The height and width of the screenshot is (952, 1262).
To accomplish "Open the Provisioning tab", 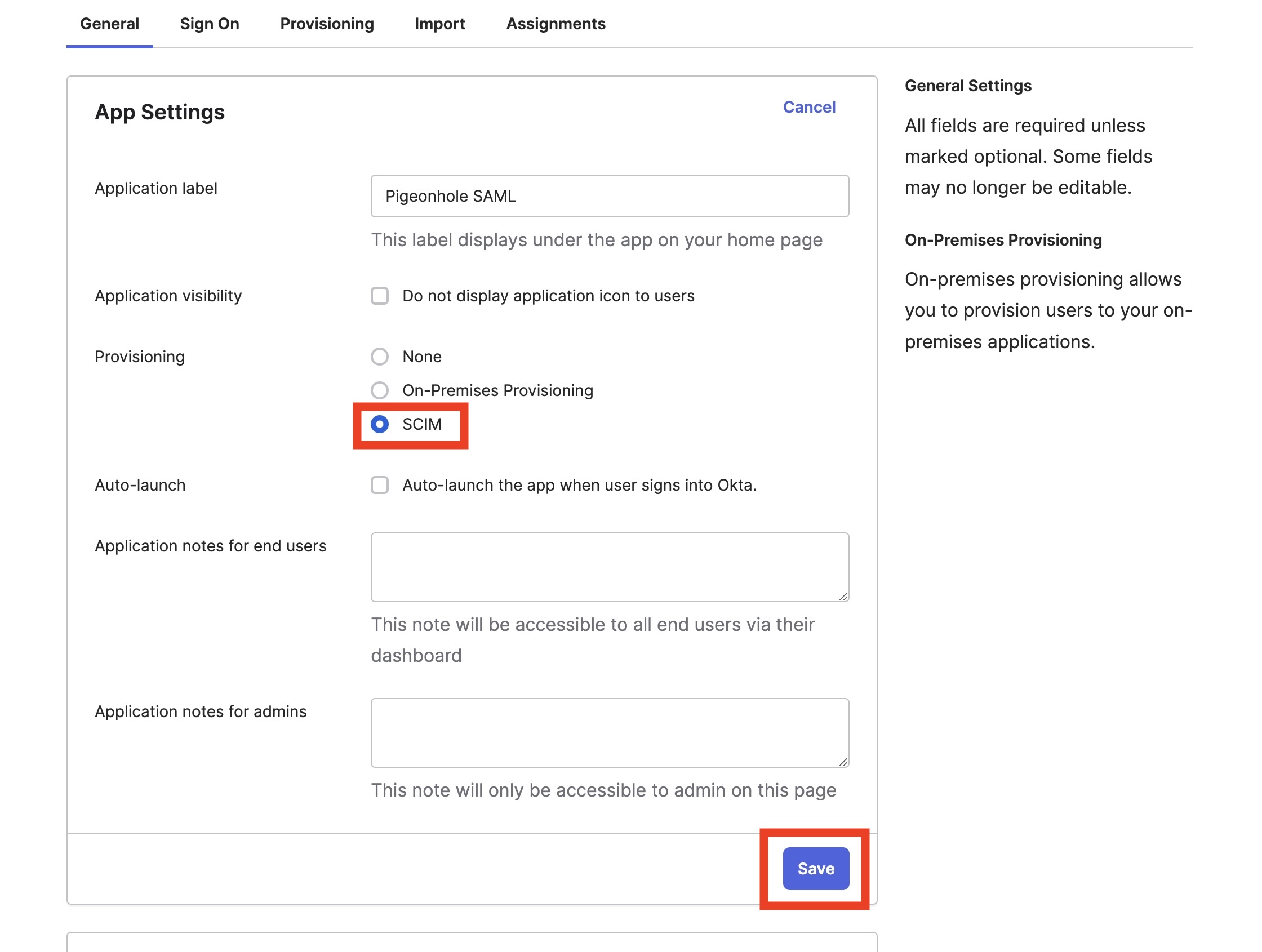I will pyautogui.click(x=327, y=24).
